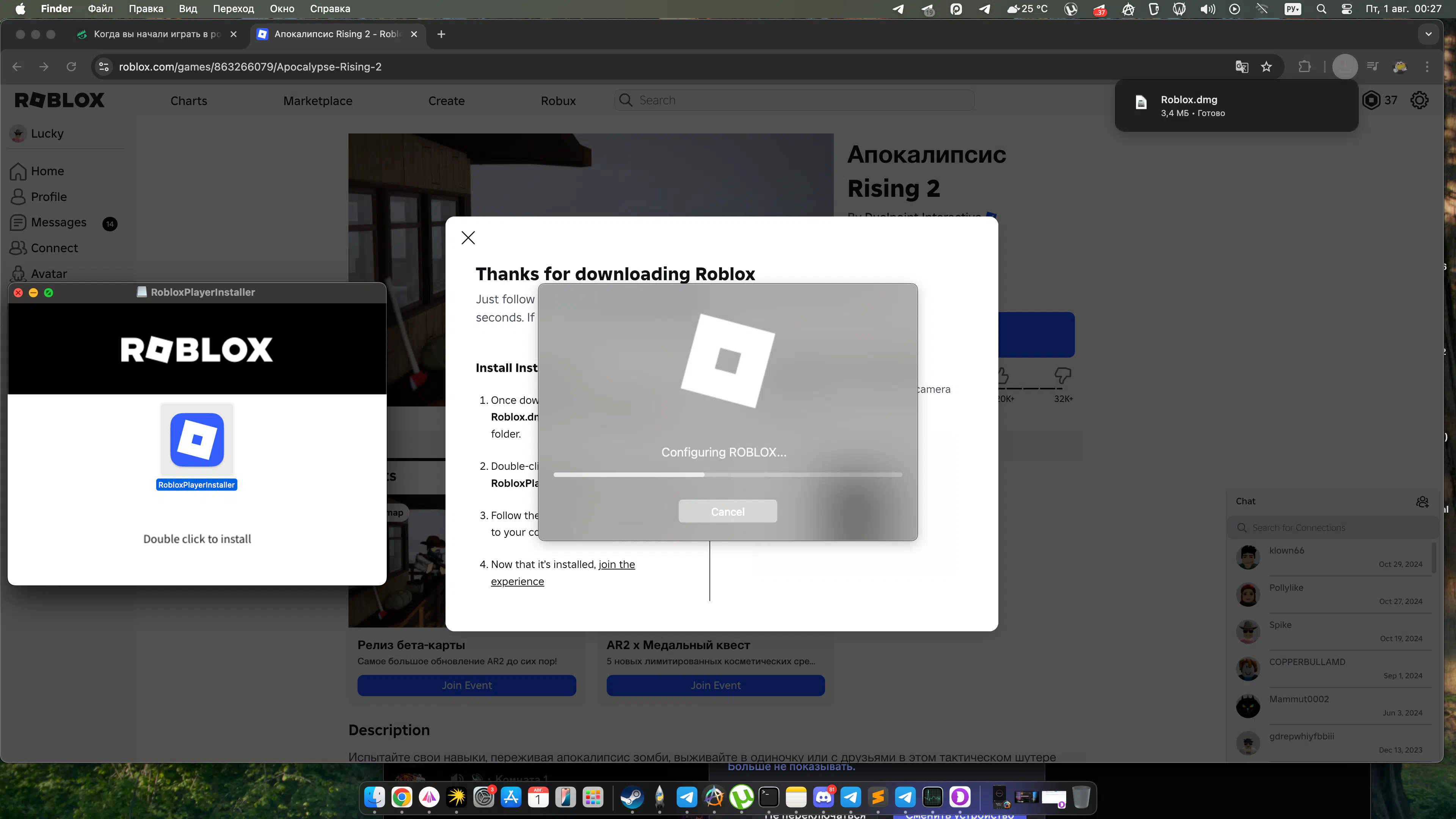Open Messages in Roblox sidebar
The width and height of the screenshot is (1456, 819).
tap(49, 222)
